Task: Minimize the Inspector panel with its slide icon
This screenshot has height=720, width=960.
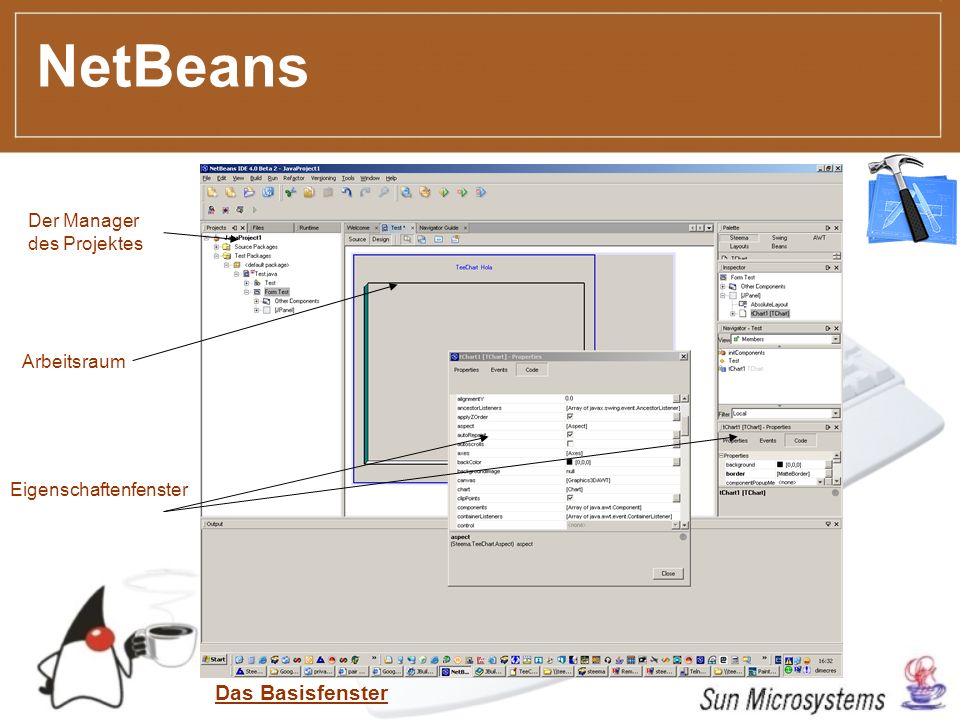Action: coord(828,268)
